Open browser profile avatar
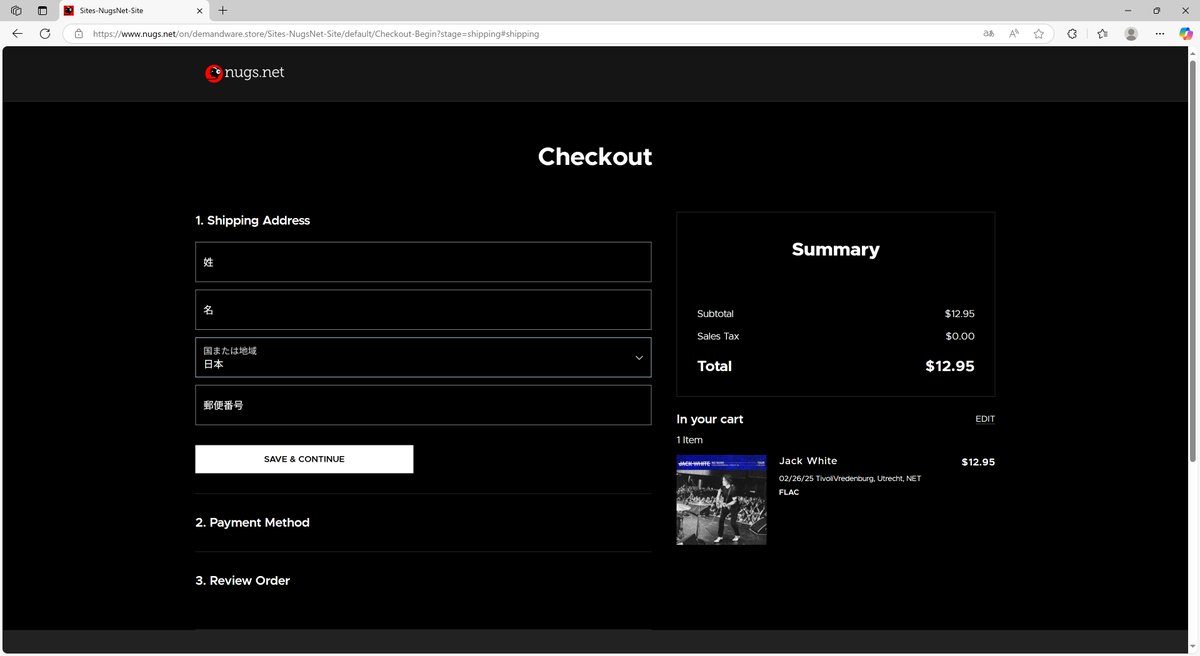The image size is (1200, 656). [x=1131, y=33]
